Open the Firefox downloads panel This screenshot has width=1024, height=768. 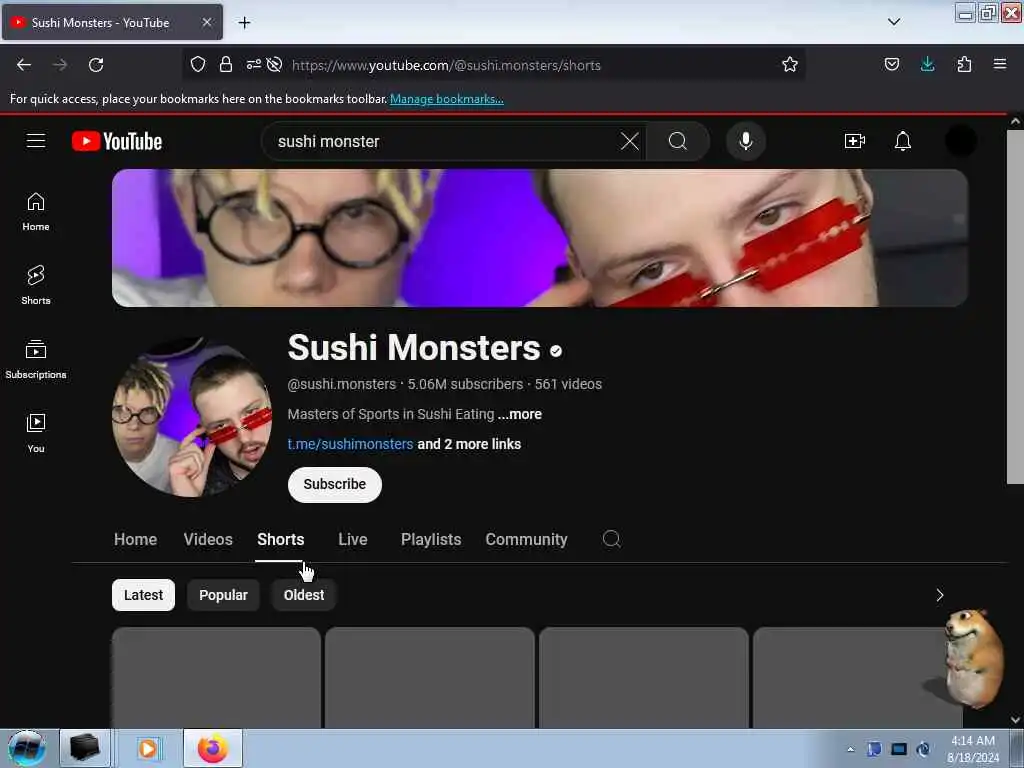927,64
